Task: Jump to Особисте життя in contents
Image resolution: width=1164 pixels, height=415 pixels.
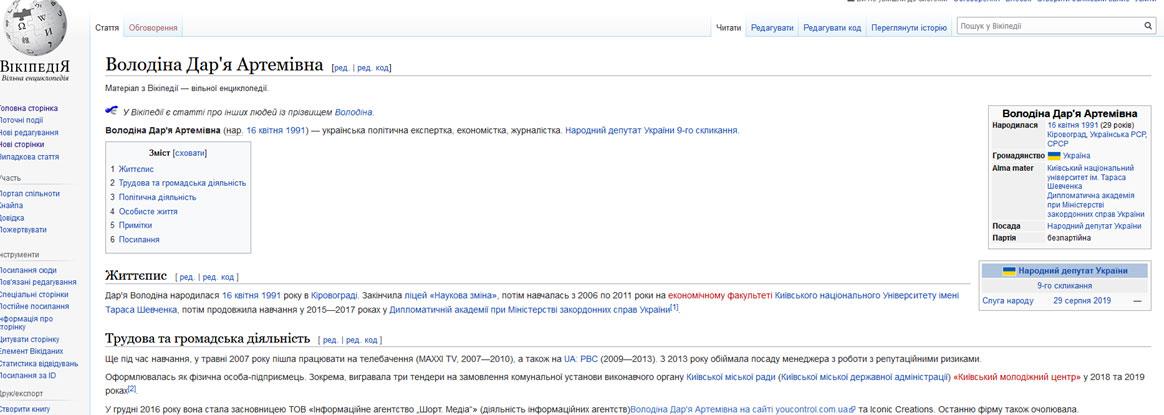Action: (148, 212)
